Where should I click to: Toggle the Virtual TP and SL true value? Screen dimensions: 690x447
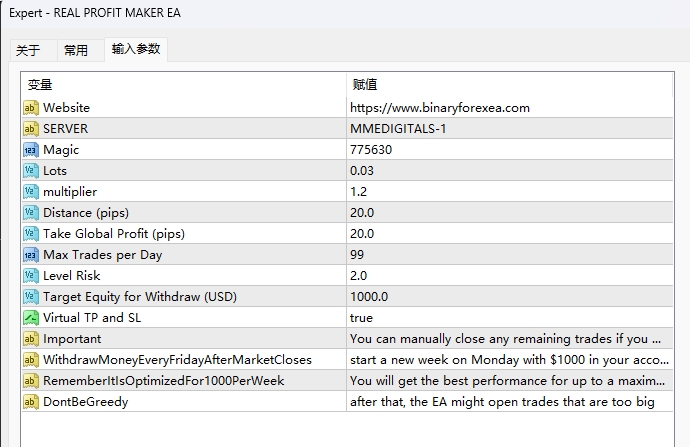click(361, 318)
